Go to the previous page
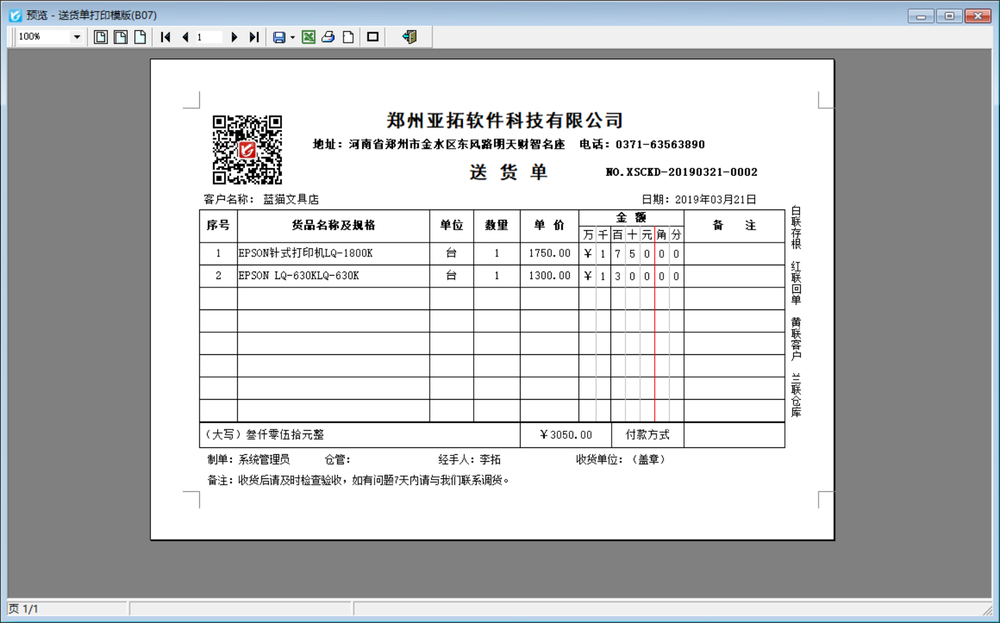 coord(185,37)
